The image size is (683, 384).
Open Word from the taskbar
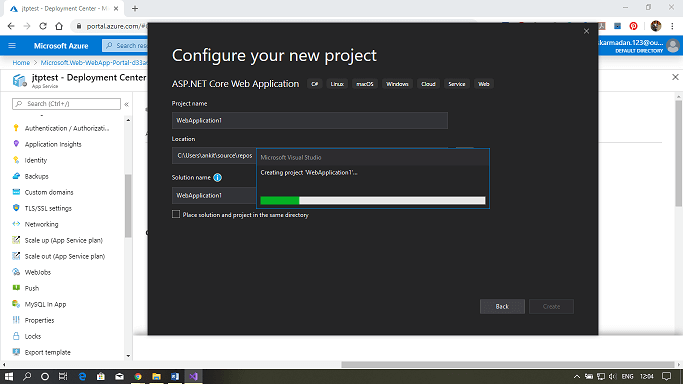coord(175,376)
